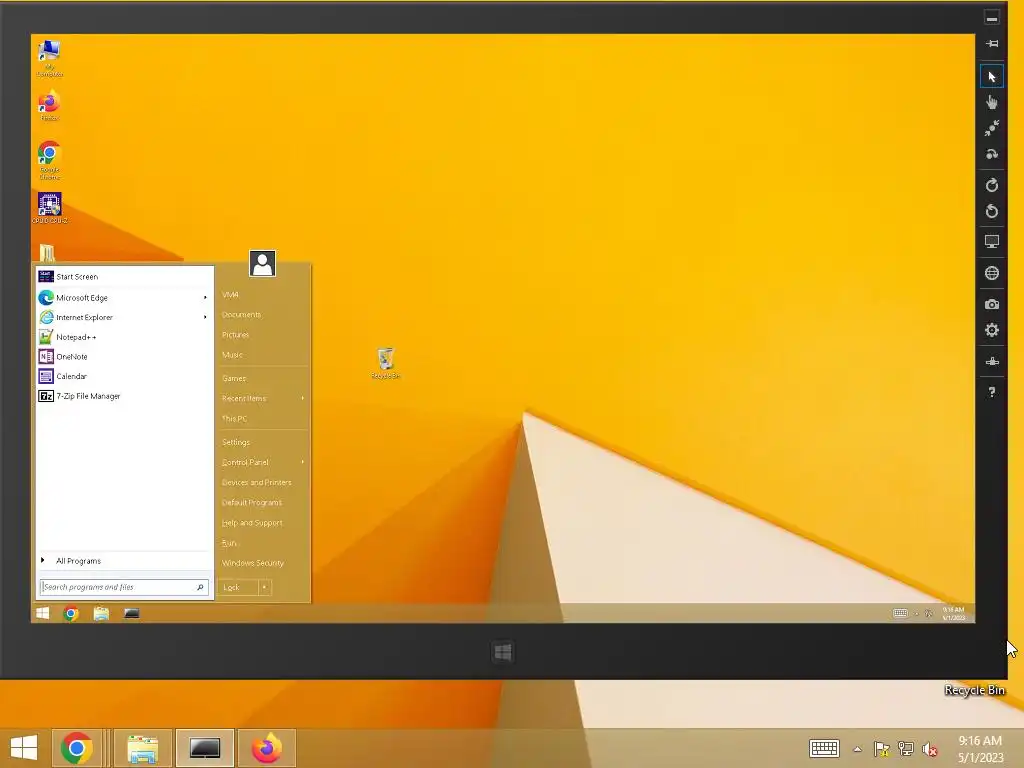The image size is (1024, 768).
Task: Open network properties icon in simulator toolbar
Action: (991, 361)
